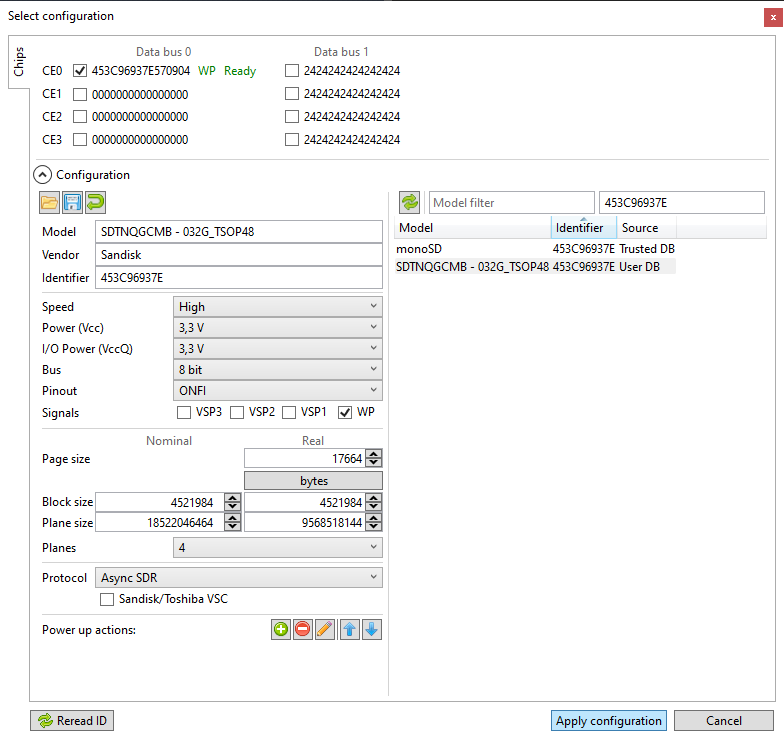Click the open configuration folder icon

pos(49,203)
